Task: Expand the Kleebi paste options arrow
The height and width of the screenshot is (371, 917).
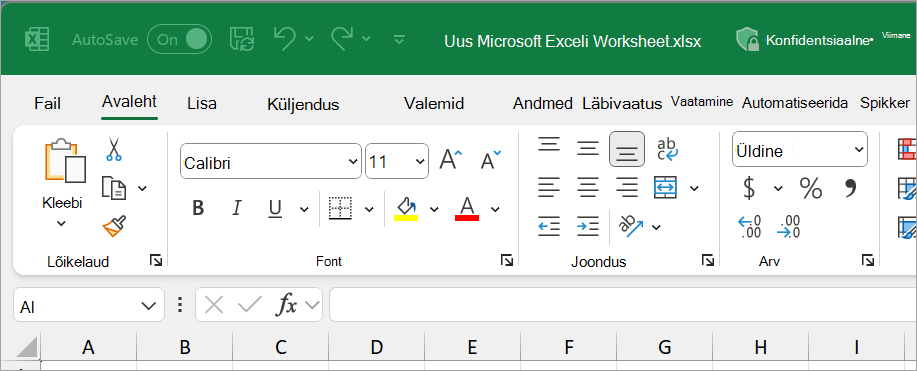Action: [x=61, y=224]
